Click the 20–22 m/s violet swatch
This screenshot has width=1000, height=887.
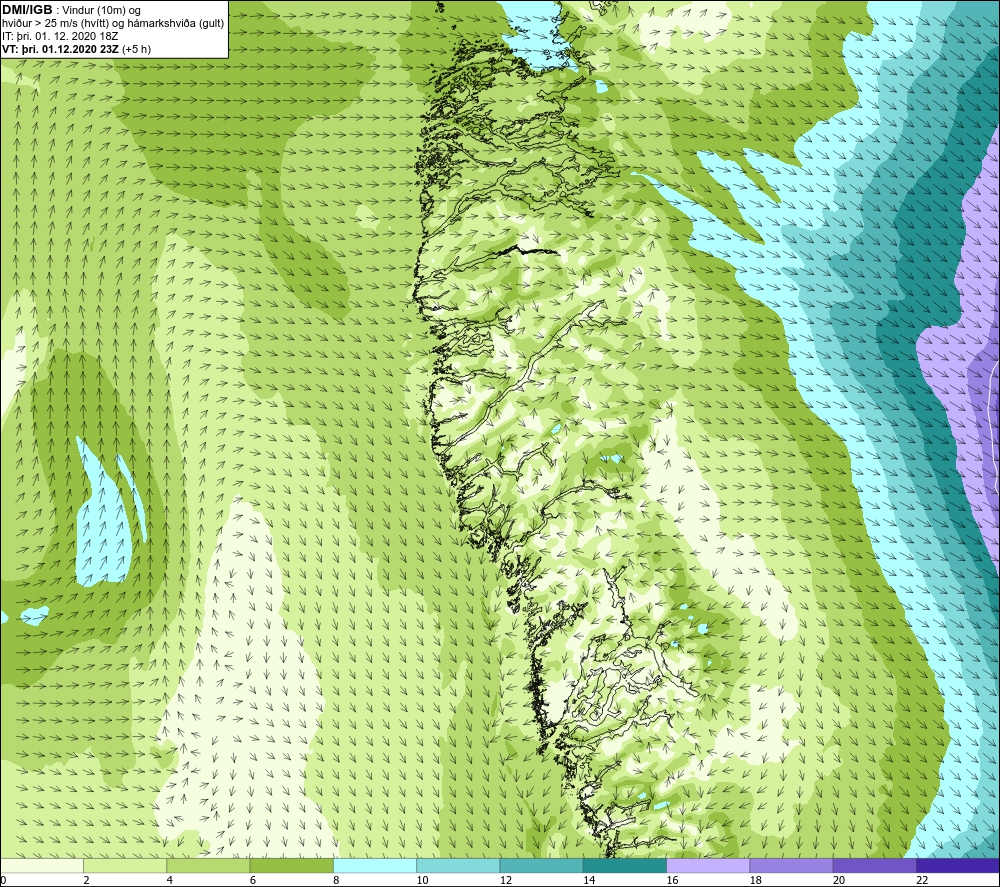pos(875,865)
